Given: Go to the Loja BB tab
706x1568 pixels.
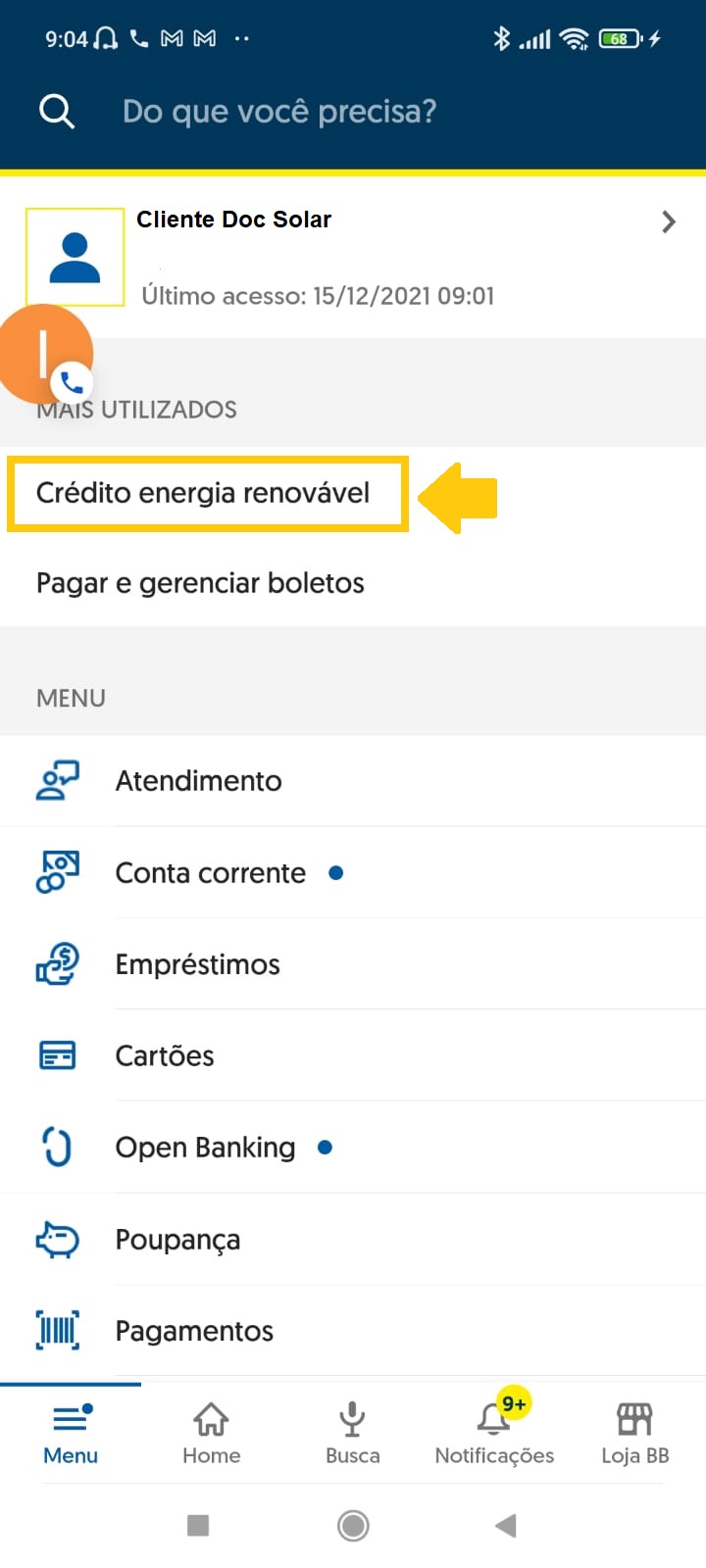Looking at the screenshot, I should point(634,1433).
